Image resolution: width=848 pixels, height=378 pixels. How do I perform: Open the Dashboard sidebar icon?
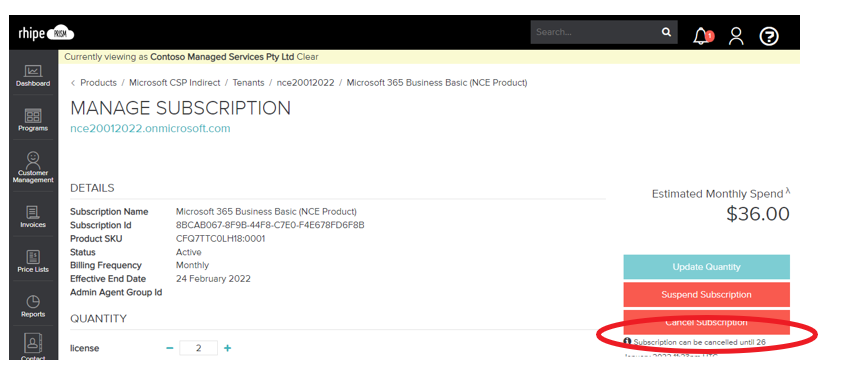(x=33, y=76)
